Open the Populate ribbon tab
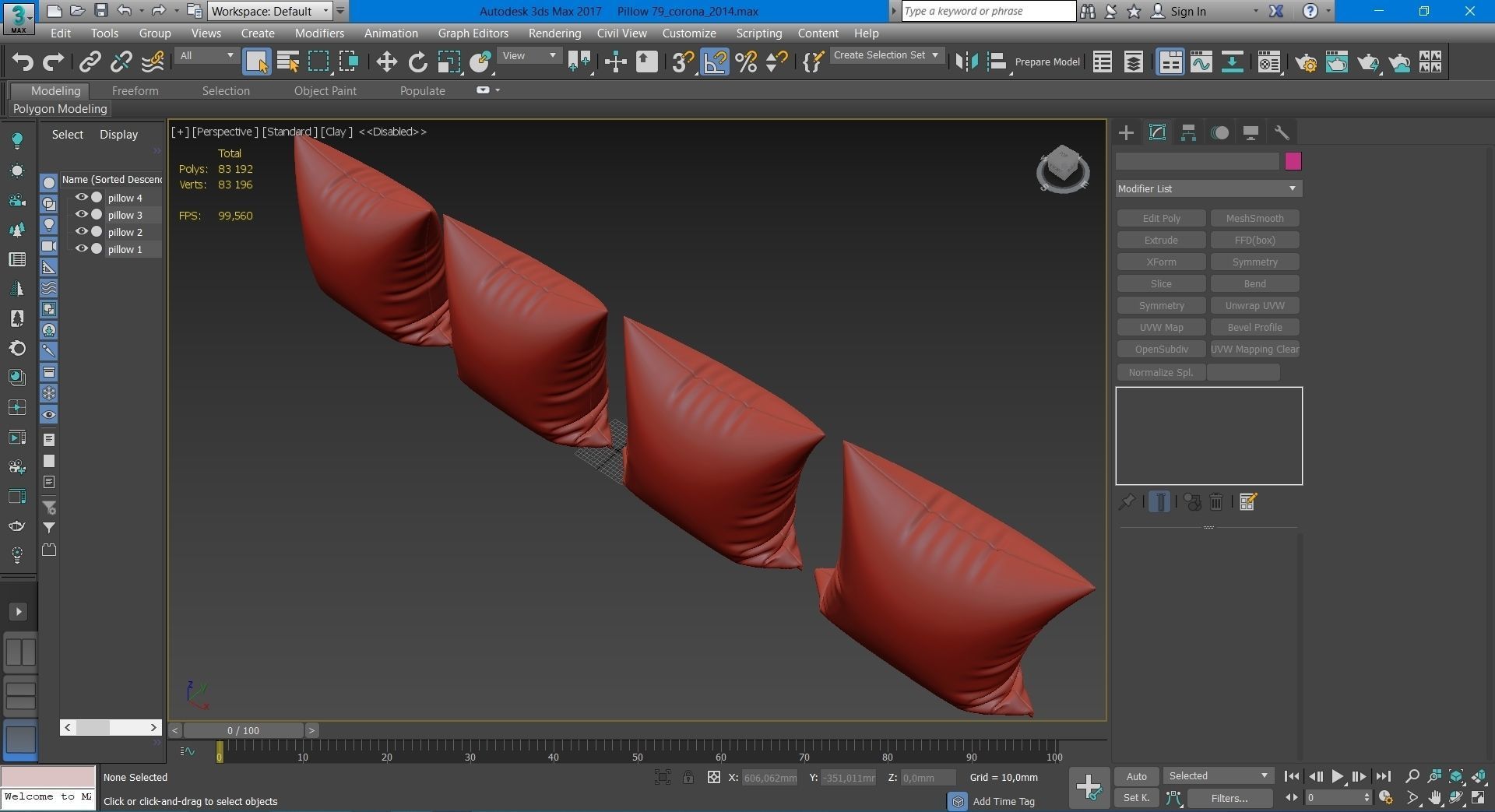 [x=422, y=91]
